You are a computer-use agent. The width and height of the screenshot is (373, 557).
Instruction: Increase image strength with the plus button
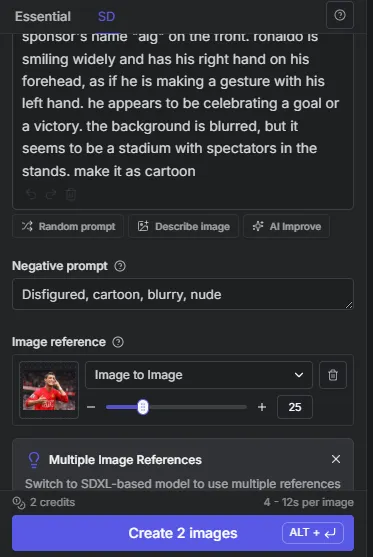pyautogui.click(x=262, y=407)
